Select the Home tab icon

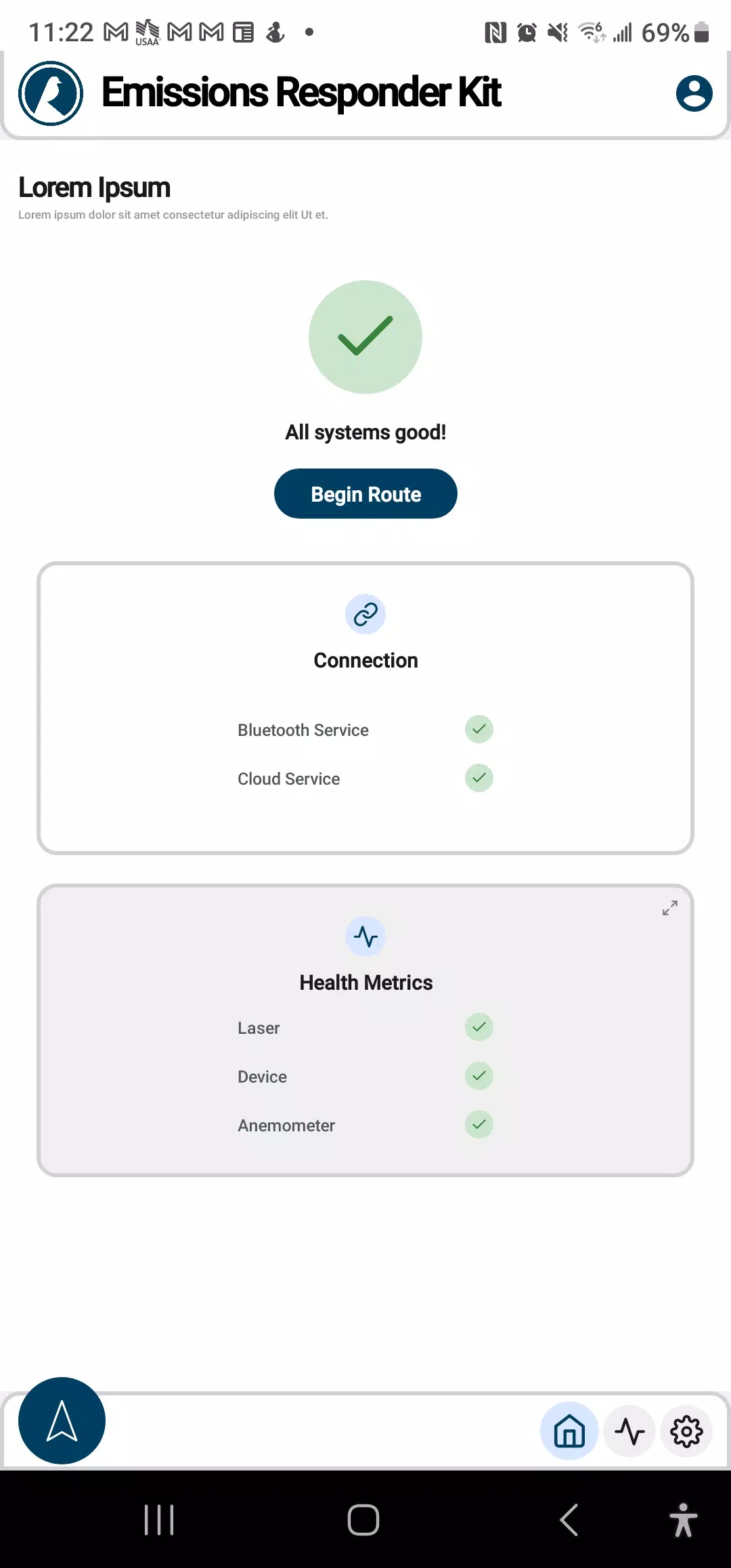pos(569,1431)
